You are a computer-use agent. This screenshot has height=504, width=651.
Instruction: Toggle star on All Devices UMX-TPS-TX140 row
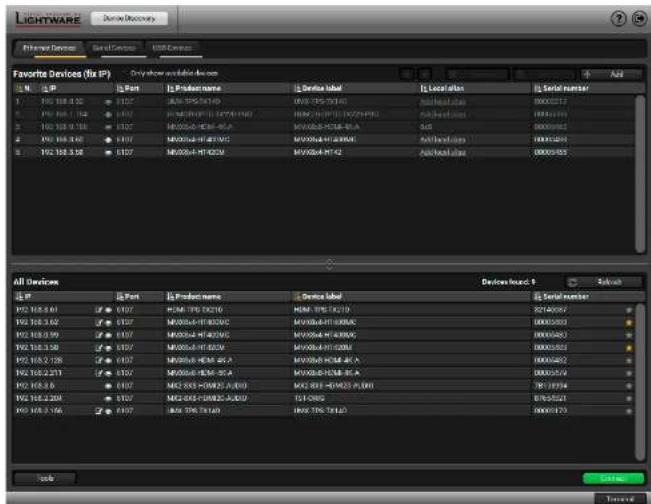629,411
